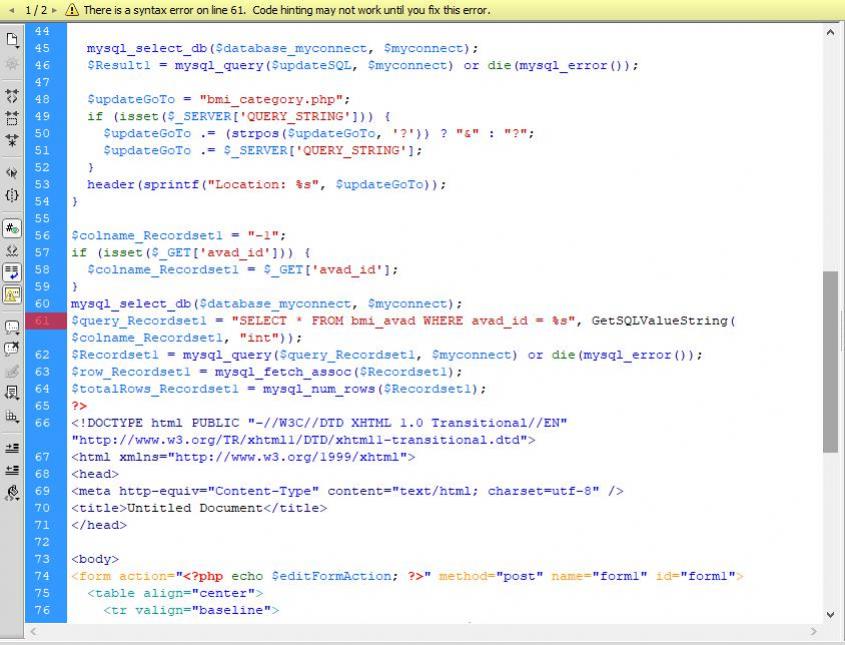845x645 pixels.
Task: Click the $updateGoTo assignment on line 48
Action: (219, 100)
